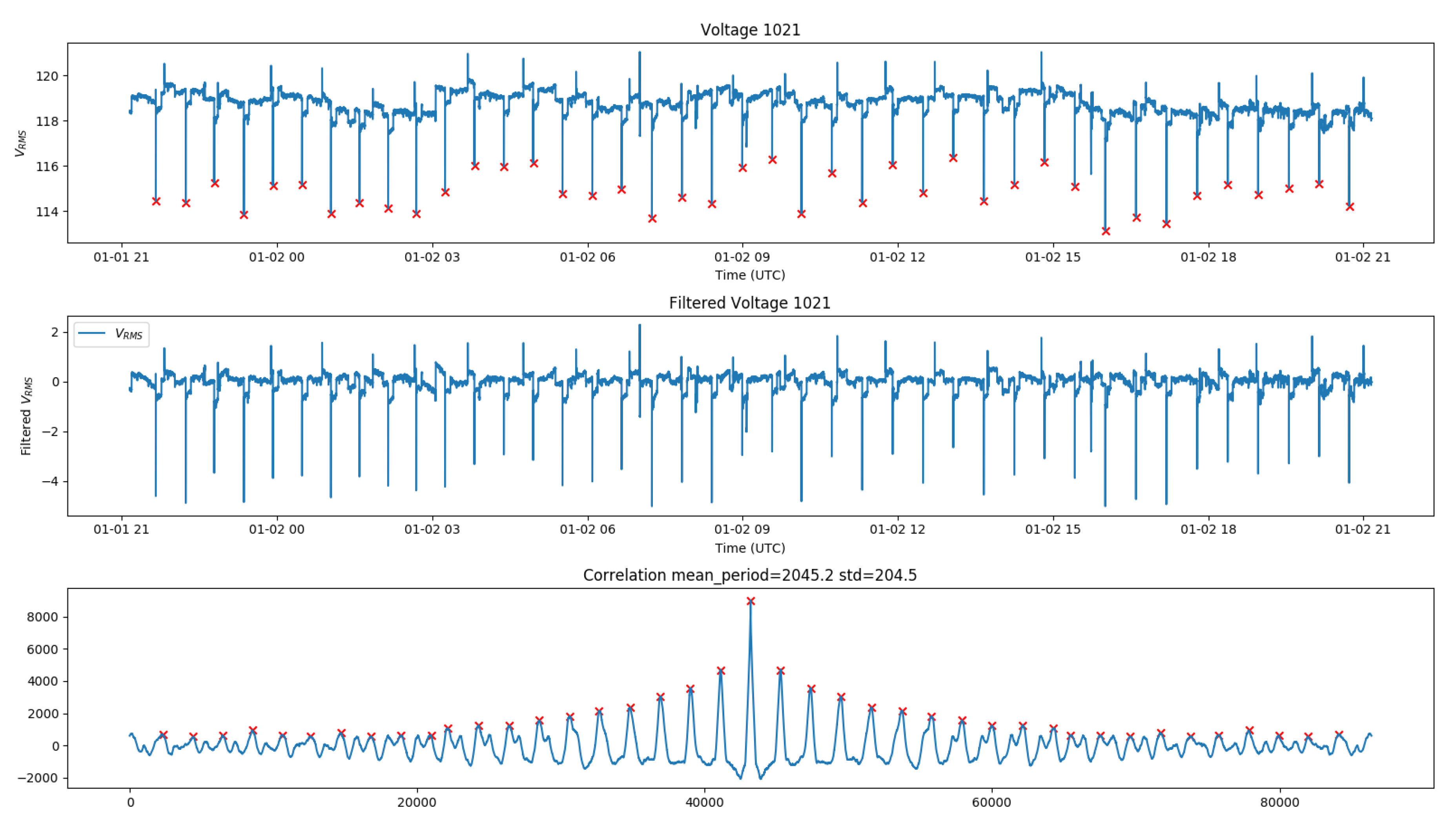Click the 40000 x-axis tick label

[704, 802]
